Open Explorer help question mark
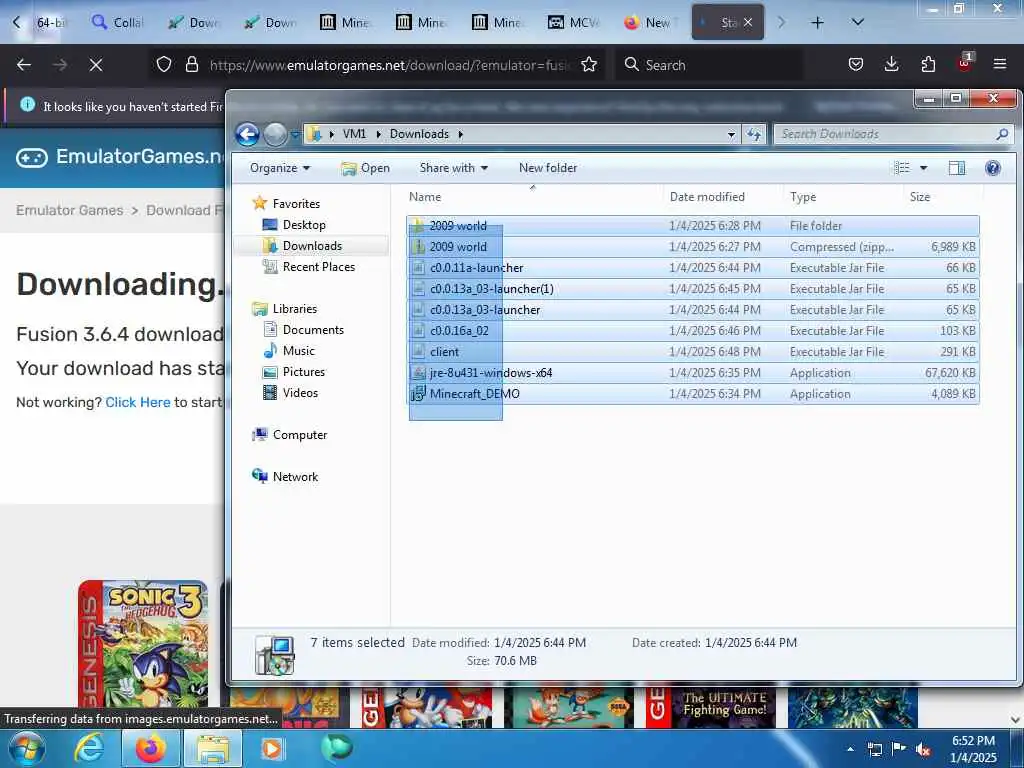The image size is (1024, 768). point(993,168)
